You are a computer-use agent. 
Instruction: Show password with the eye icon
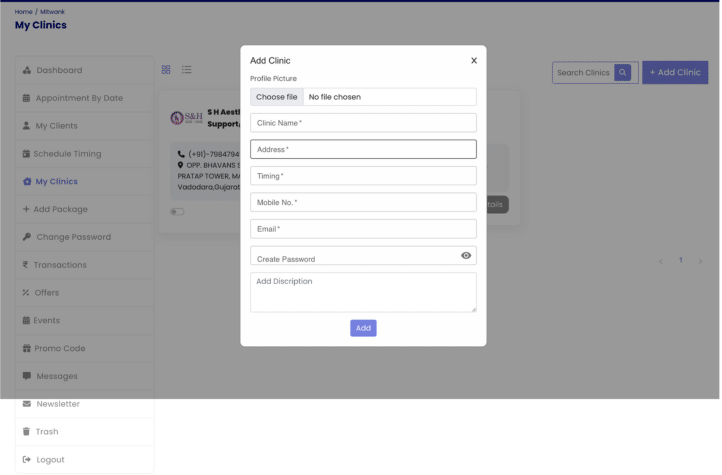pos(466,256)
